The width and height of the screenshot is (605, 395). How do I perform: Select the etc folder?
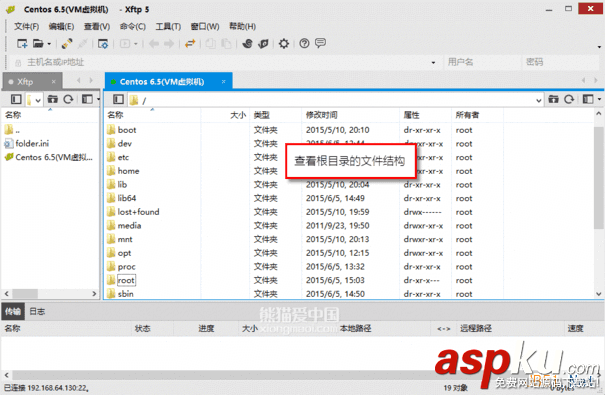118,157
